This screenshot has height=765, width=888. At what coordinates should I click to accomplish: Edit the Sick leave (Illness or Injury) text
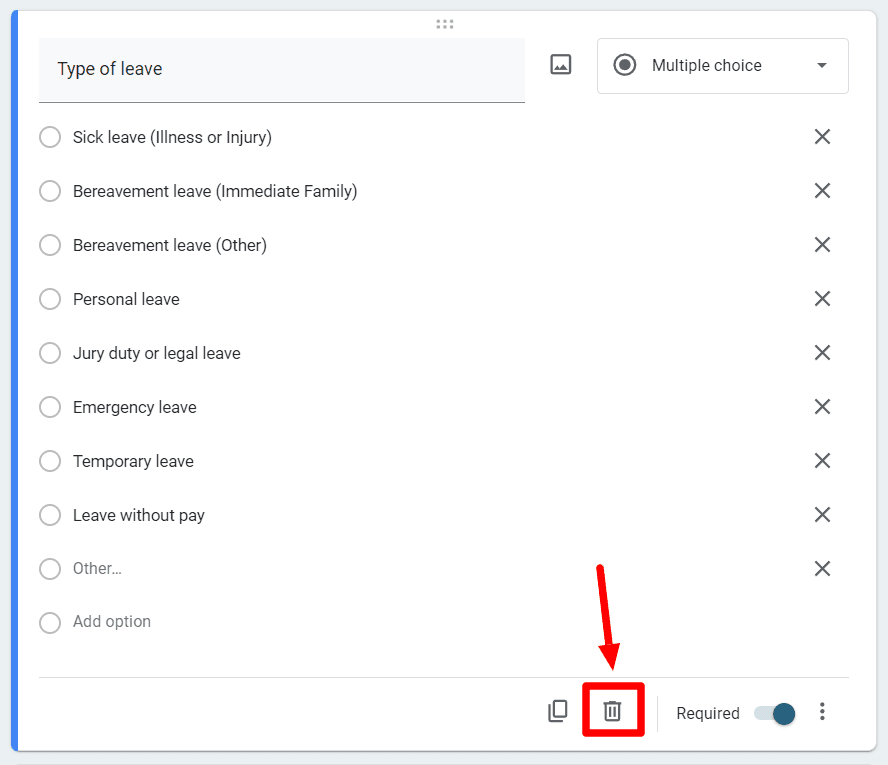point(172,138)
